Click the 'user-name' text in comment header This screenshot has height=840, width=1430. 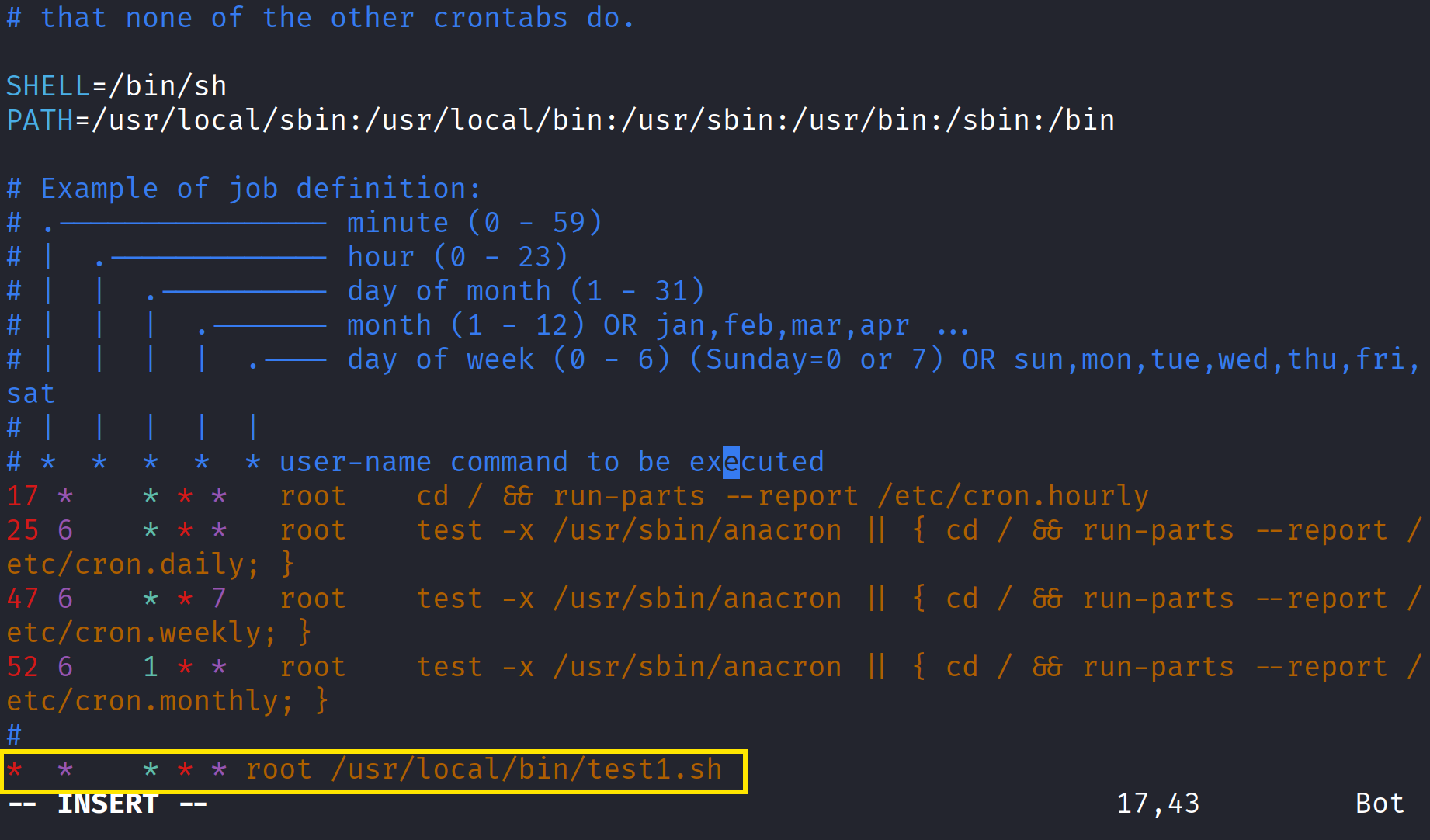[x=356, y=462]
